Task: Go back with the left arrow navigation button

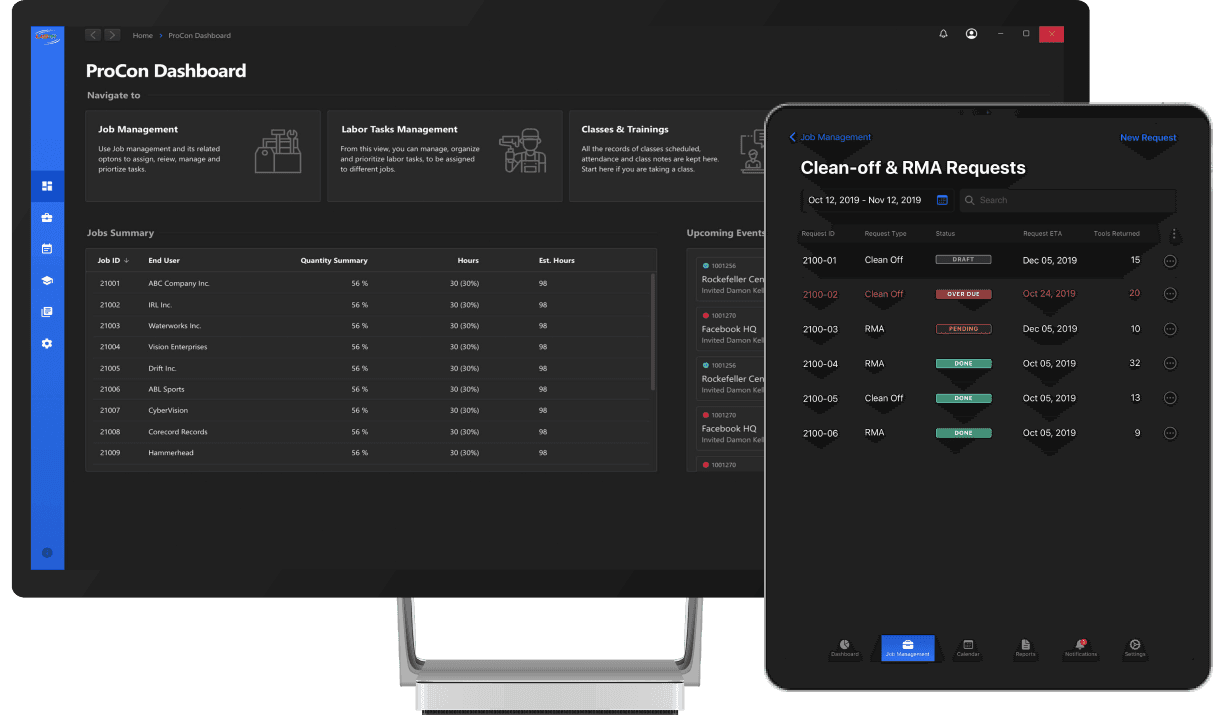Action: (x=93, y=35)
